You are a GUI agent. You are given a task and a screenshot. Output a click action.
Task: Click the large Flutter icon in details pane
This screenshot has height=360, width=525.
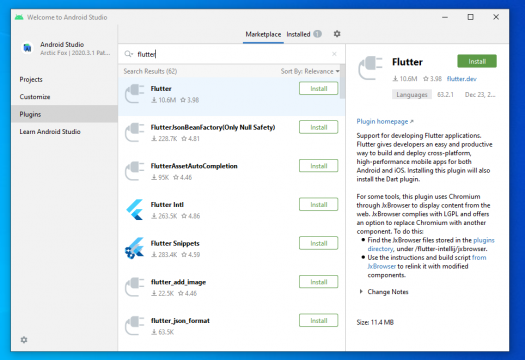coord(370,68)
